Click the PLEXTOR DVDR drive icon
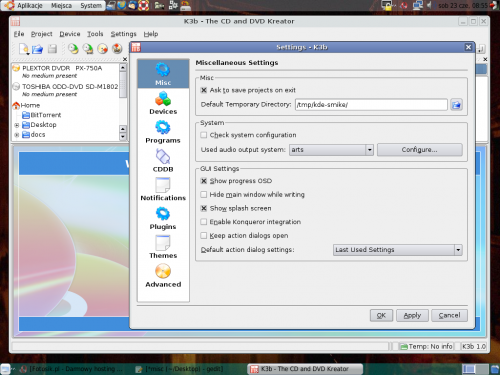The image size is (500, 375). (x=16, y=68)
